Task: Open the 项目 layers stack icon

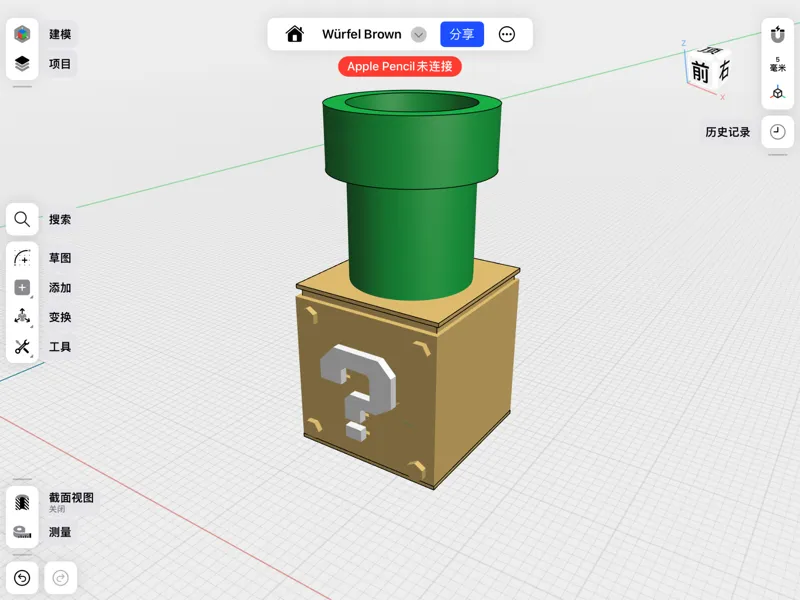Action: click(22, 64)
